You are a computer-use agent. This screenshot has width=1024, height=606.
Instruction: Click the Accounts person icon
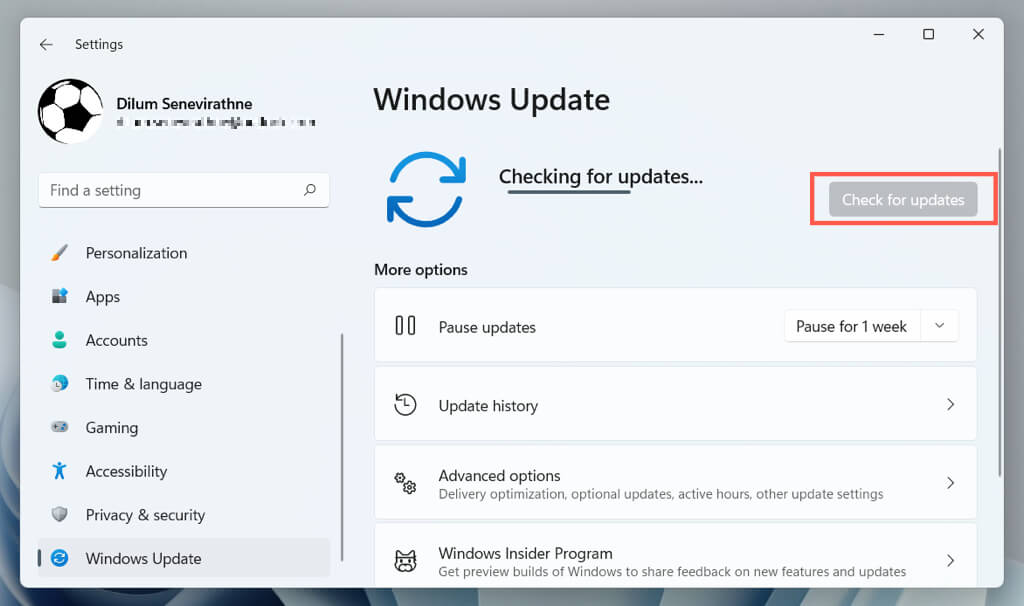pos(59,340)
